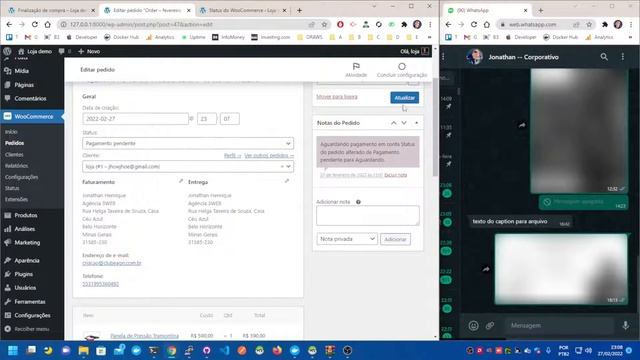Open the Status dropdown Pagamento pendente
This screenshot has height=360, width=640.
click(x=188, y=143)
